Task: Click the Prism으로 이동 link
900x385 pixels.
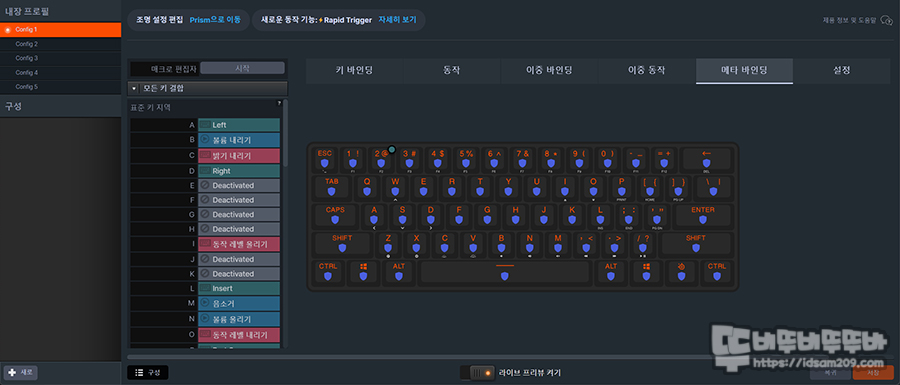Action: (x=215, y=20)
